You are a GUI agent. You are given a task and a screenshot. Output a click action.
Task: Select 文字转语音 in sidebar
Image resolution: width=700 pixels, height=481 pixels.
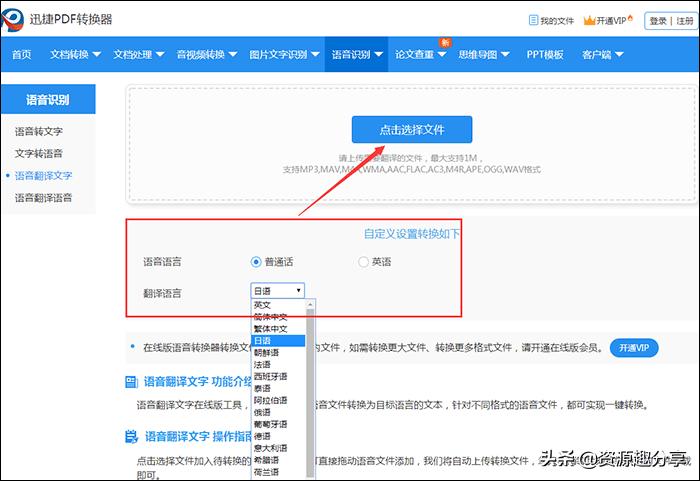39,154
